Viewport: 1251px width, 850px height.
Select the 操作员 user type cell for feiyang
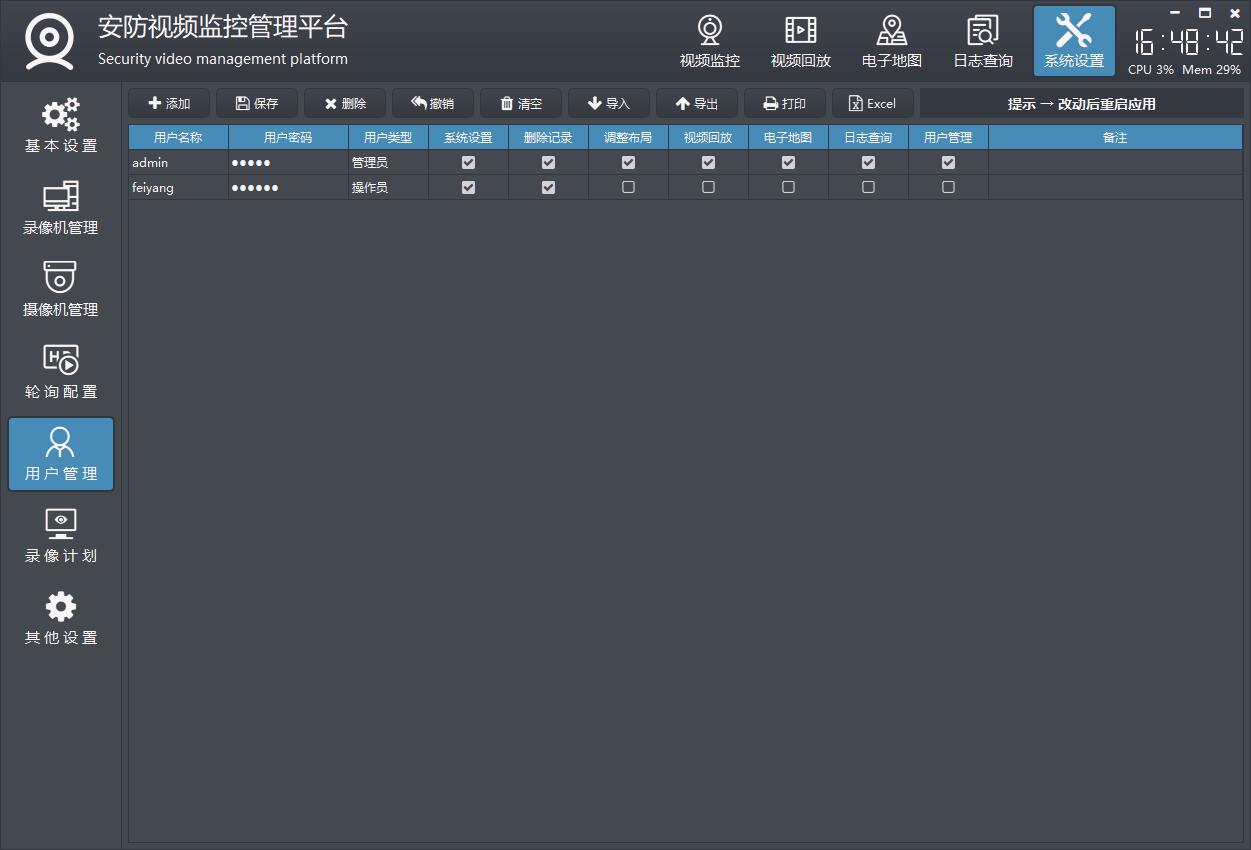point(388,187)
